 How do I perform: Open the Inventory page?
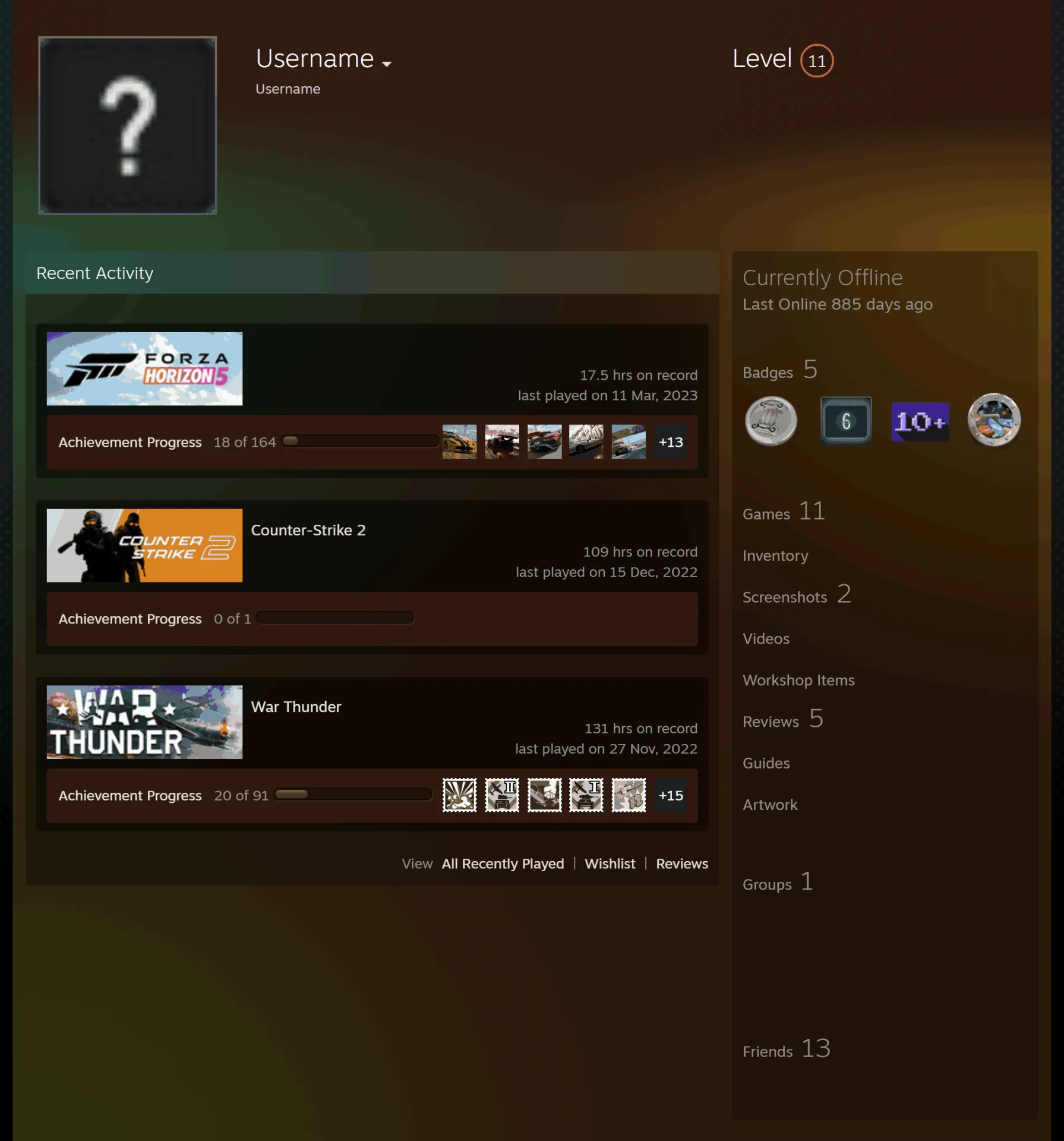click(x=775, y=556)
